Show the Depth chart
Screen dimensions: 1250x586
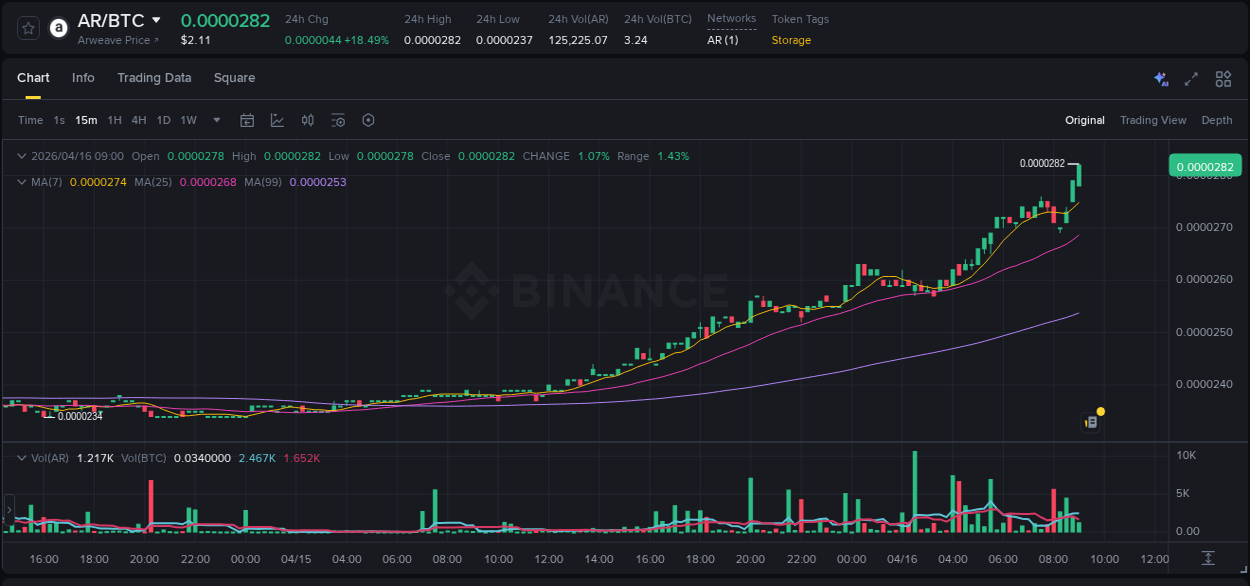coord(1217,120)
